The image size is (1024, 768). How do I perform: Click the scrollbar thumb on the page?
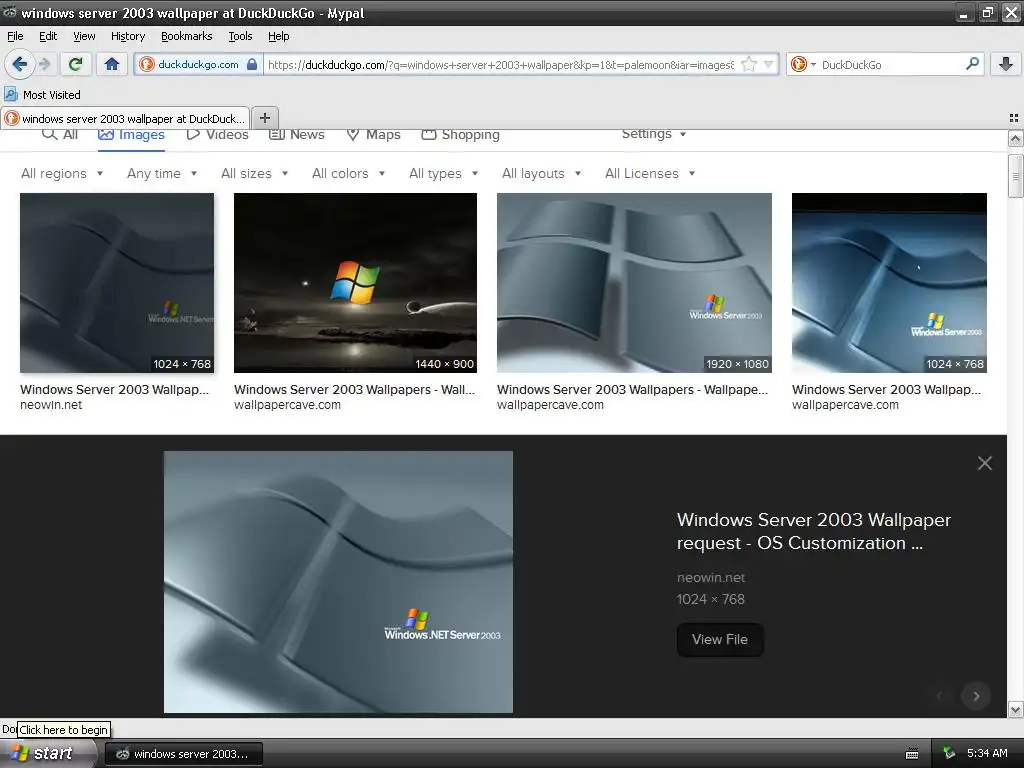pyautogui.click(x=1015, y=176)
